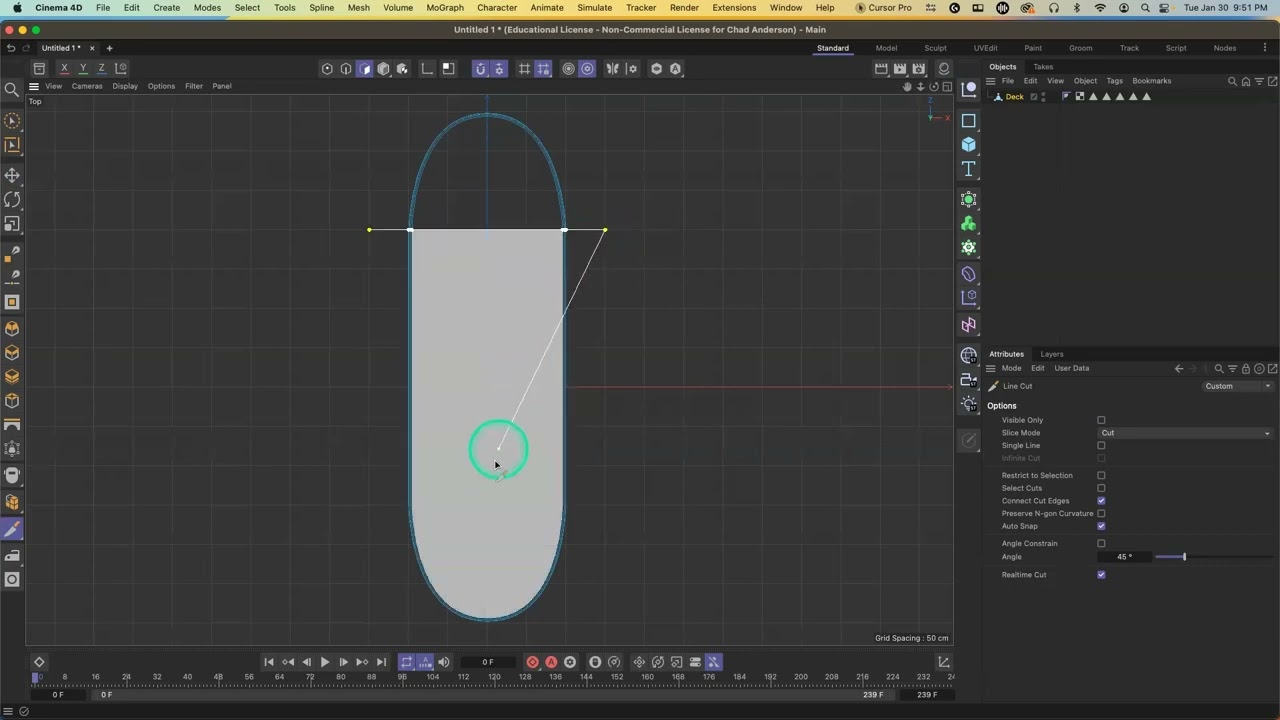1280x720 pixels.
Task: Click the Play forward button
Action: point(325,662)
